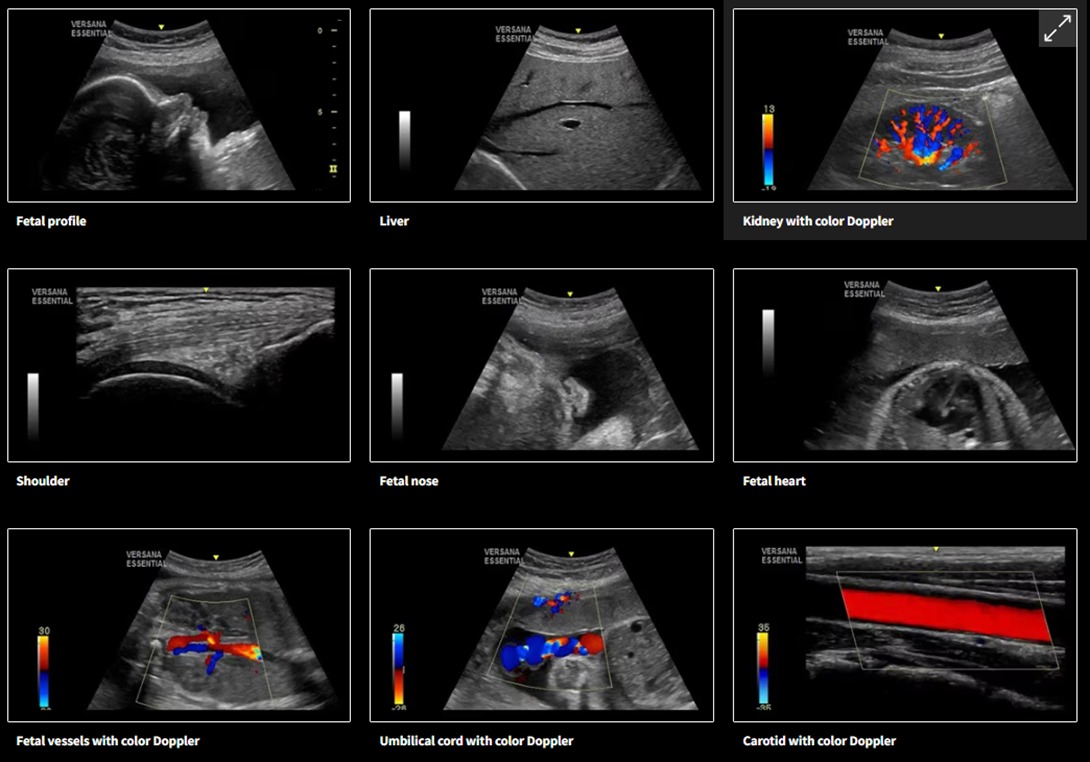Open the Shoulder ultrasound thumbnail
Screen dimensions: 1090x762
point(179,365)
